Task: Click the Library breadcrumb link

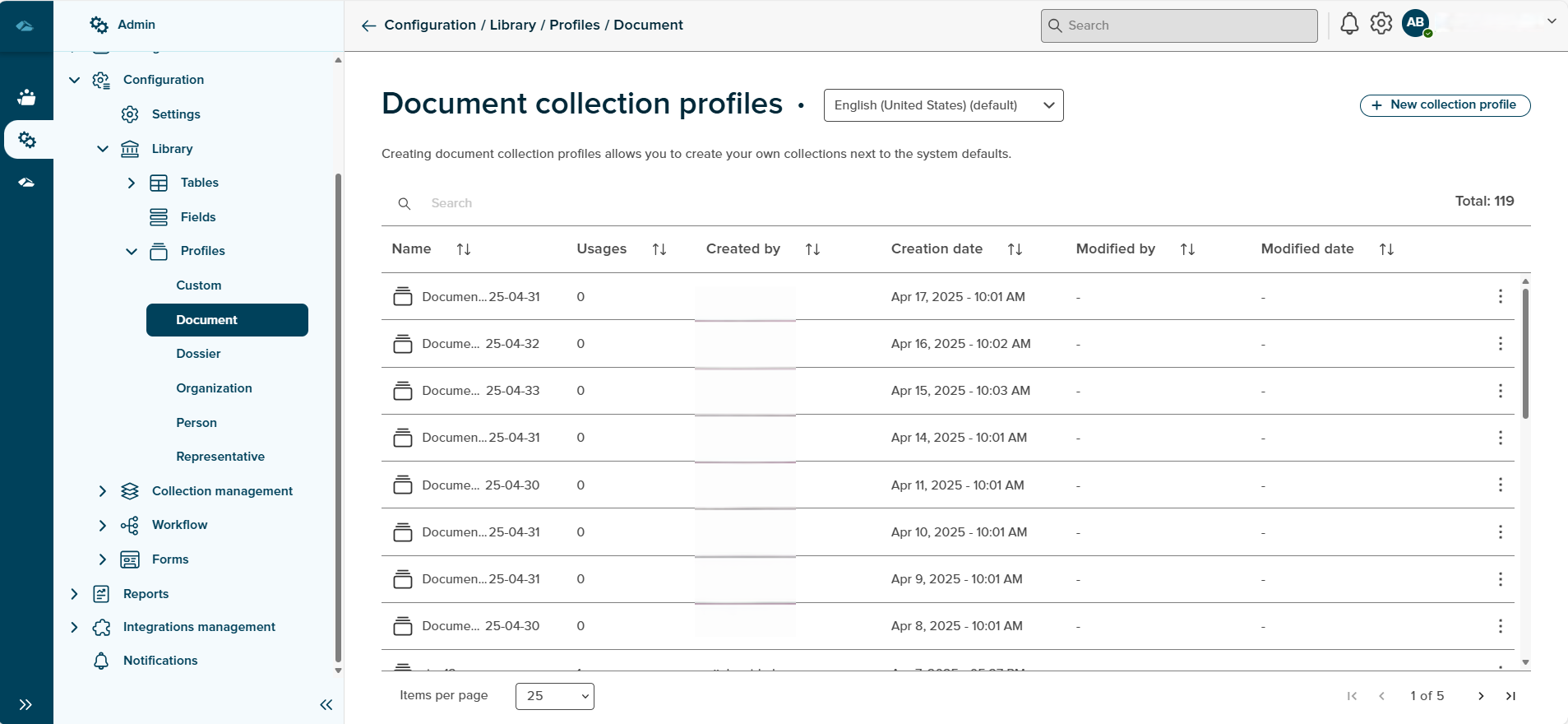Action: pyautogui.click(x=512, y=25)
